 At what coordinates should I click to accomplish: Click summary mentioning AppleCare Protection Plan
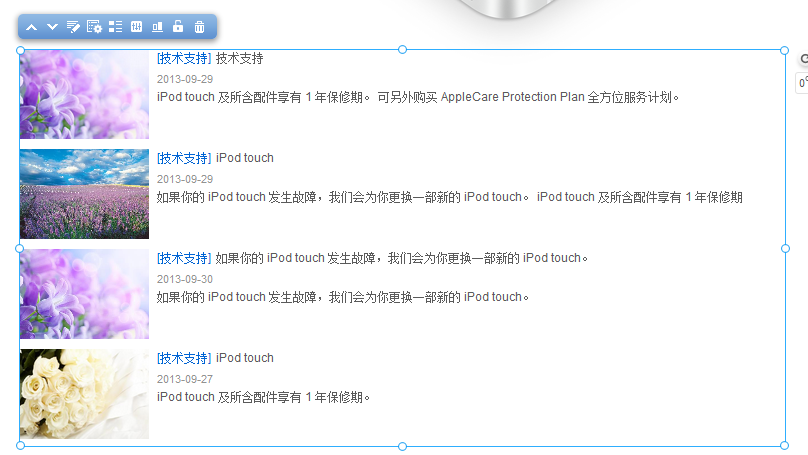point(418,97)
